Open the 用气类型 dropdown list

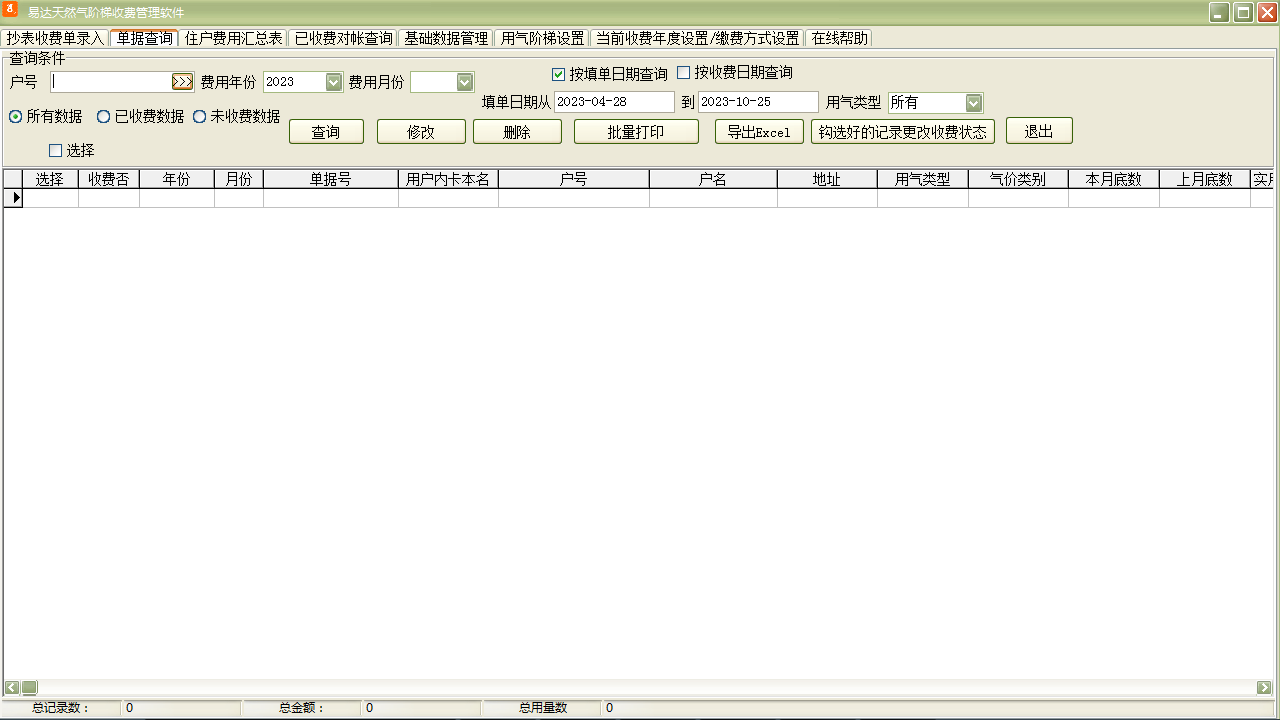tap(974, 102)
